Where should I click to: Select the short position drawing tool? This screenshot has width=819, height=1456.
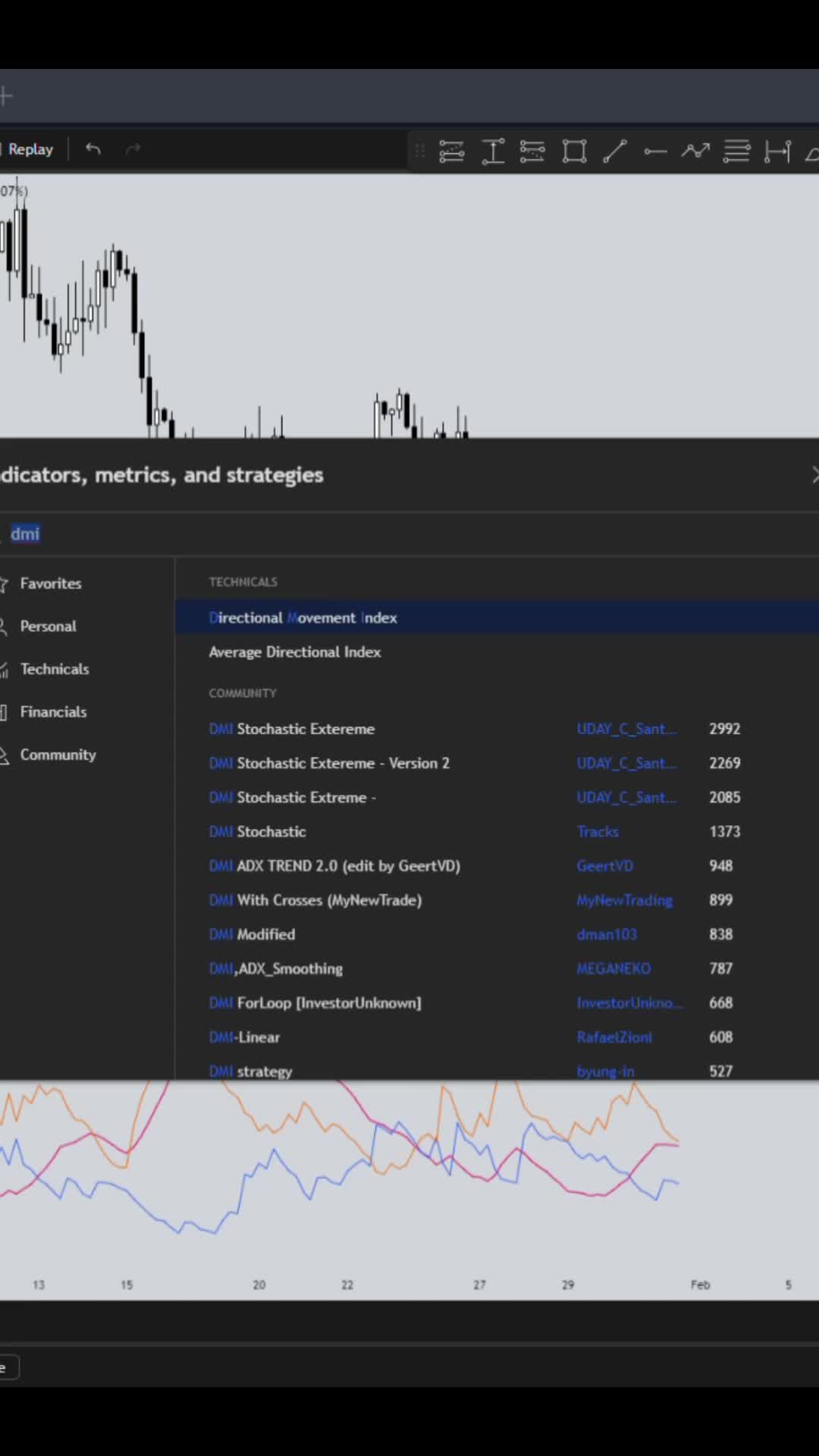(x=532, y=151)
